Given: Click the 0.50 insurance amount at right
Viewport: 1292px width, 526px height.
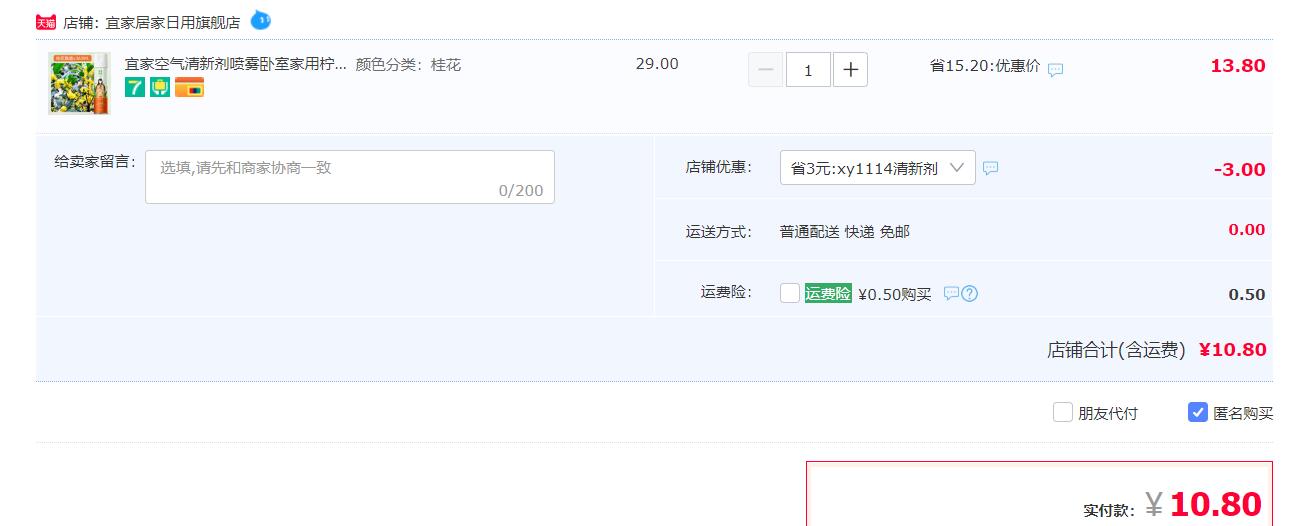Looking at the screenshot, I should pyautogui.click(x=1247, y=294).
